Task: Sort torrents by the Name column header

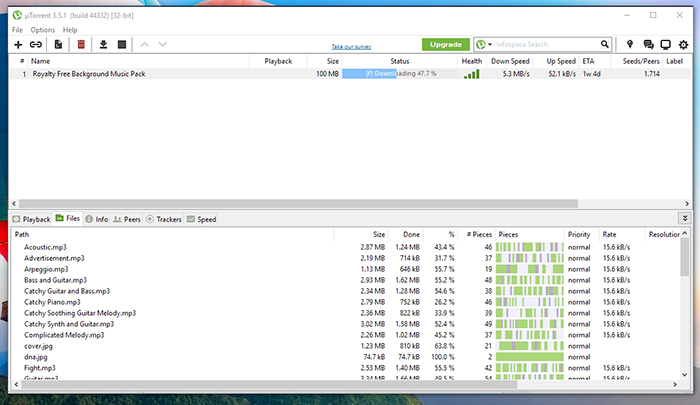Action: click(x=138, y=61)
